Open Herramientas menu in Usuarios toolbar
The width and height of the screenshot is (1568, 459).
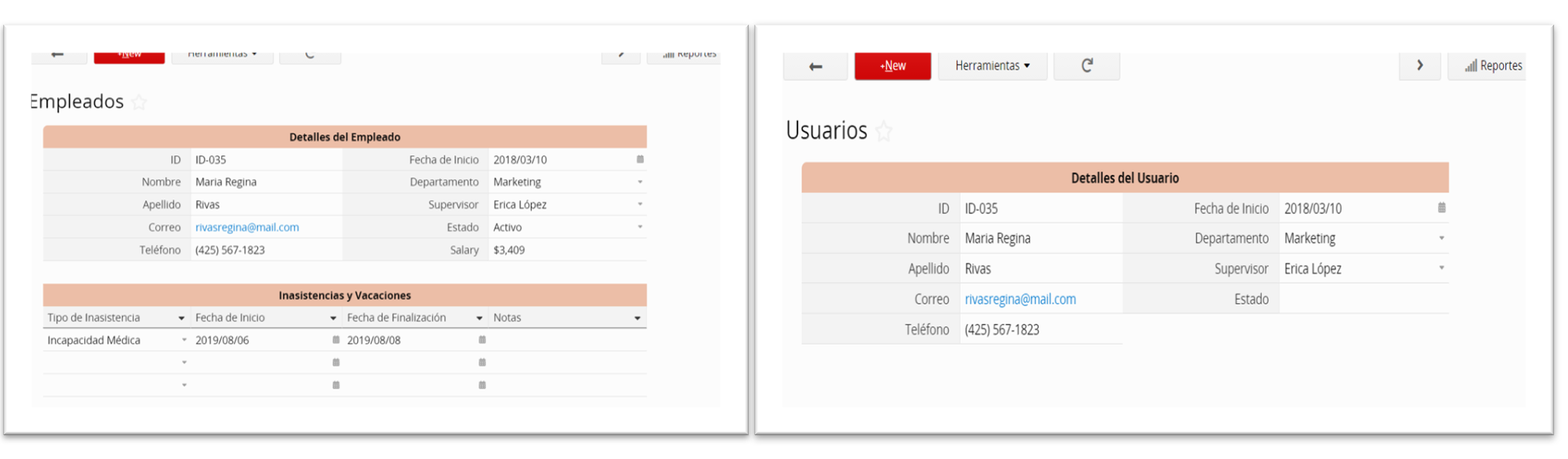pyautogui.click(x=992, y=66)
